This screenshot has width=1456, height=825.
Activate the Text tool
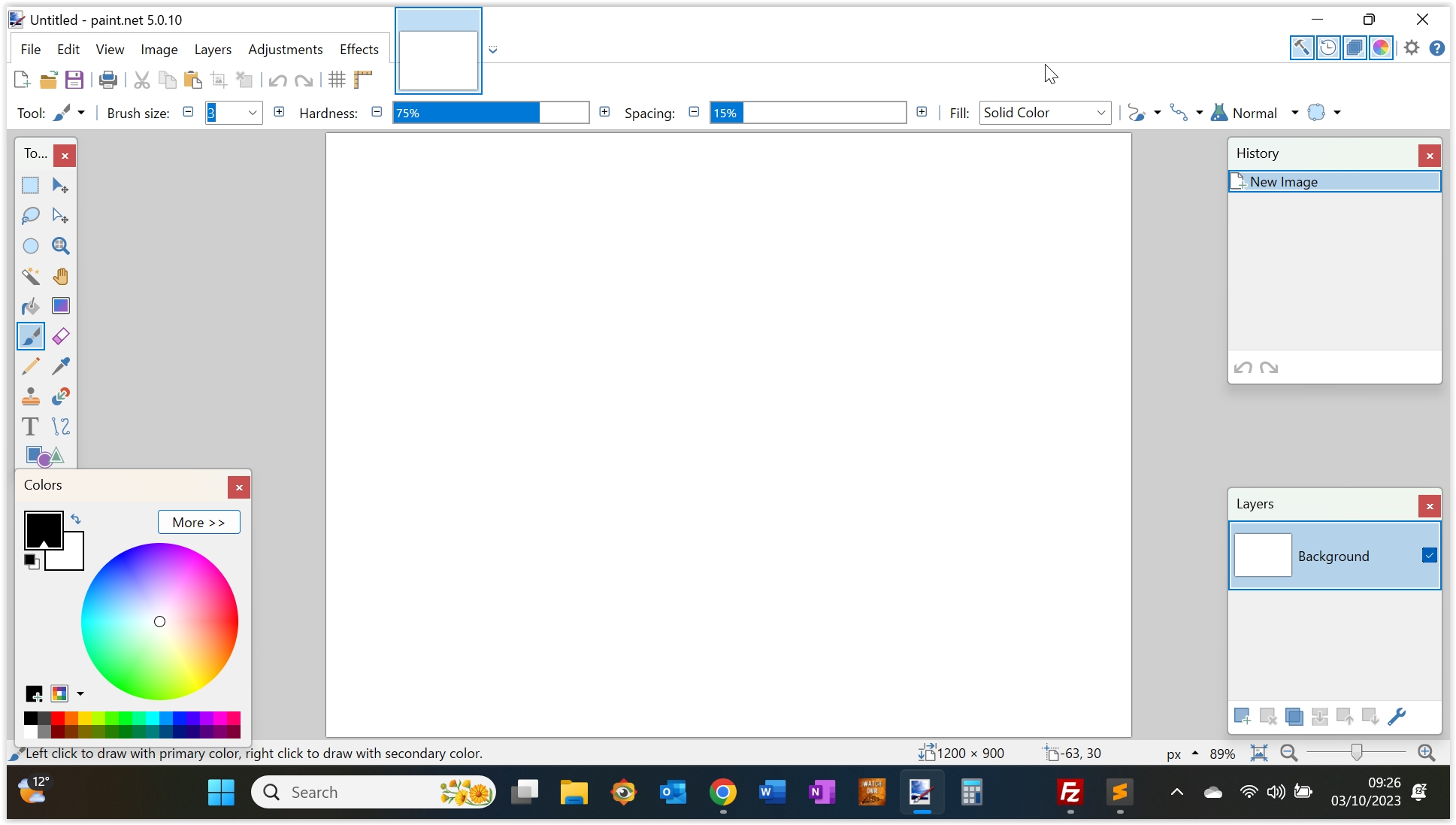click(x=30, y=426)
